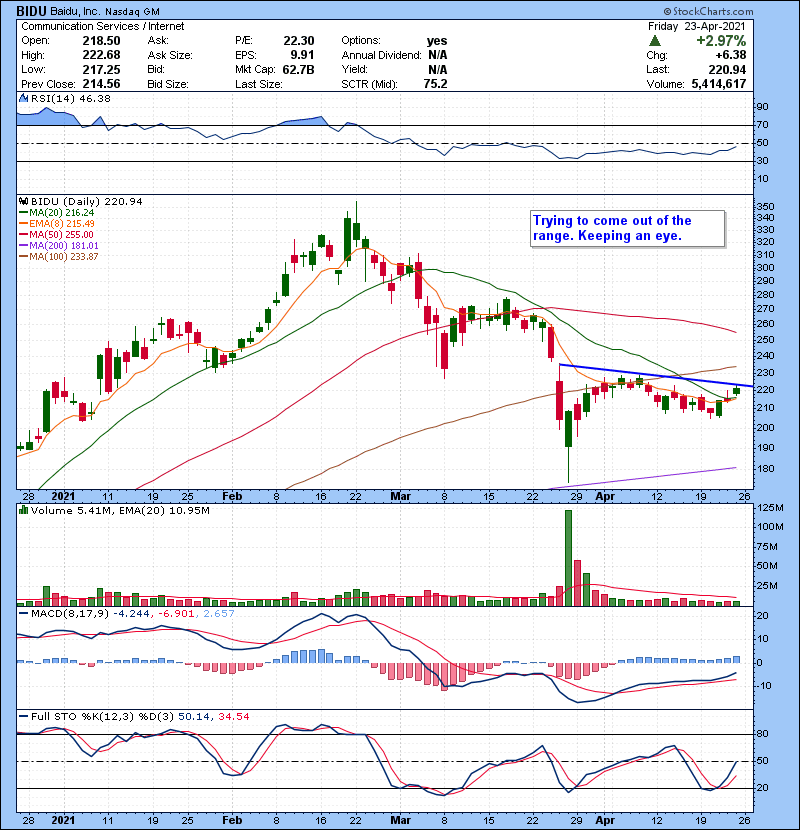Click the 350 price scale label
800x830 pixels.
click(766, 207)
